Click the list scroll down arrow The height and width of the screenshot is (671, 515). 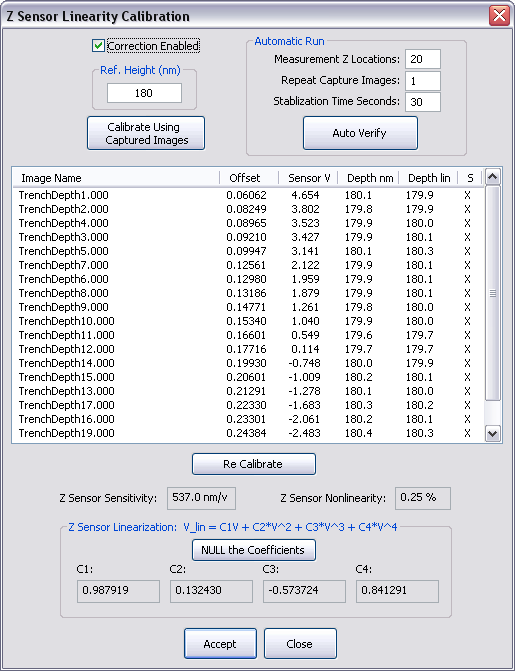pyautogui.click(x=493, y=434)
